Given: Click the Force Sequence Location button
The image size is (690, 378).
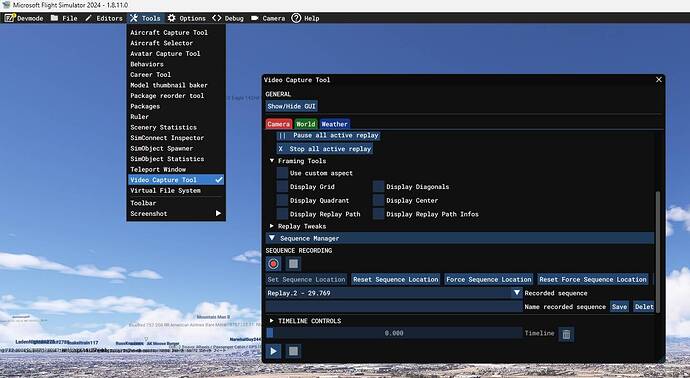Looking at the screenshot, I should point(488,279).
